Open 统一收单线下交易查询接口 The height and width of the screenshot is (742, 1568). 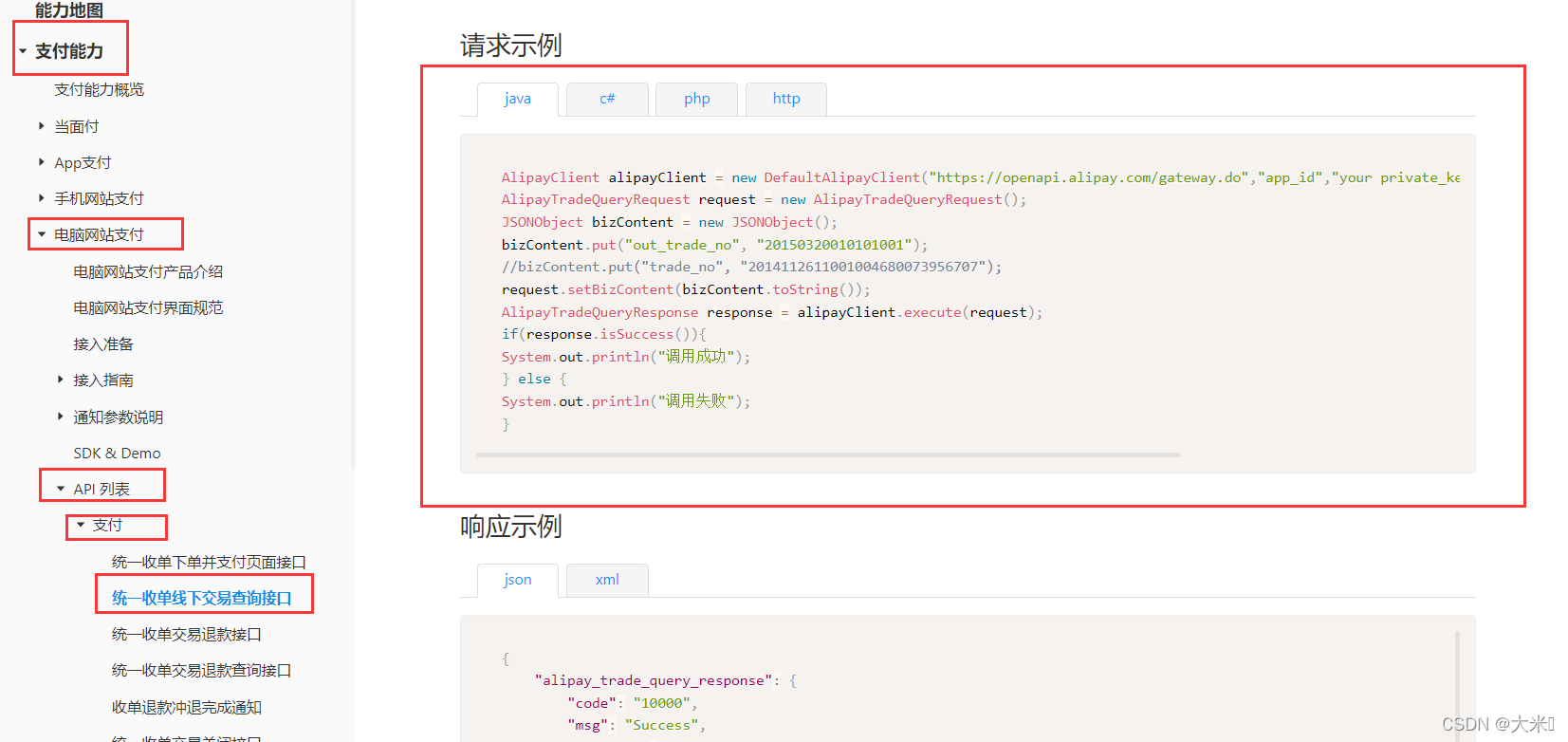202,598
